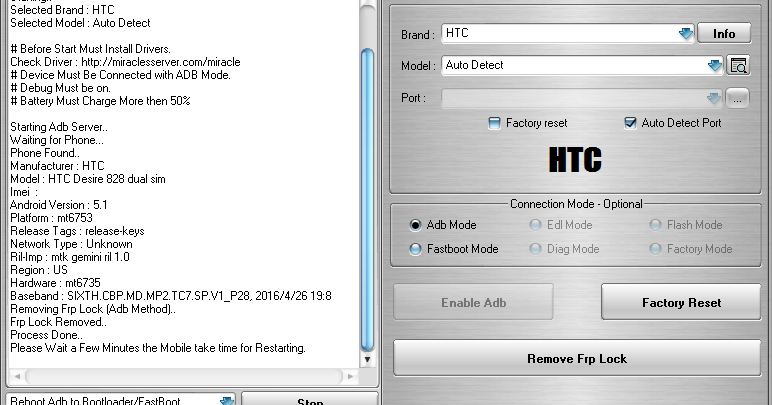The width and height of the screenshot is (772, 405).
Task: Click the log vertical scrollbar thumb
Action: [367, 199]
